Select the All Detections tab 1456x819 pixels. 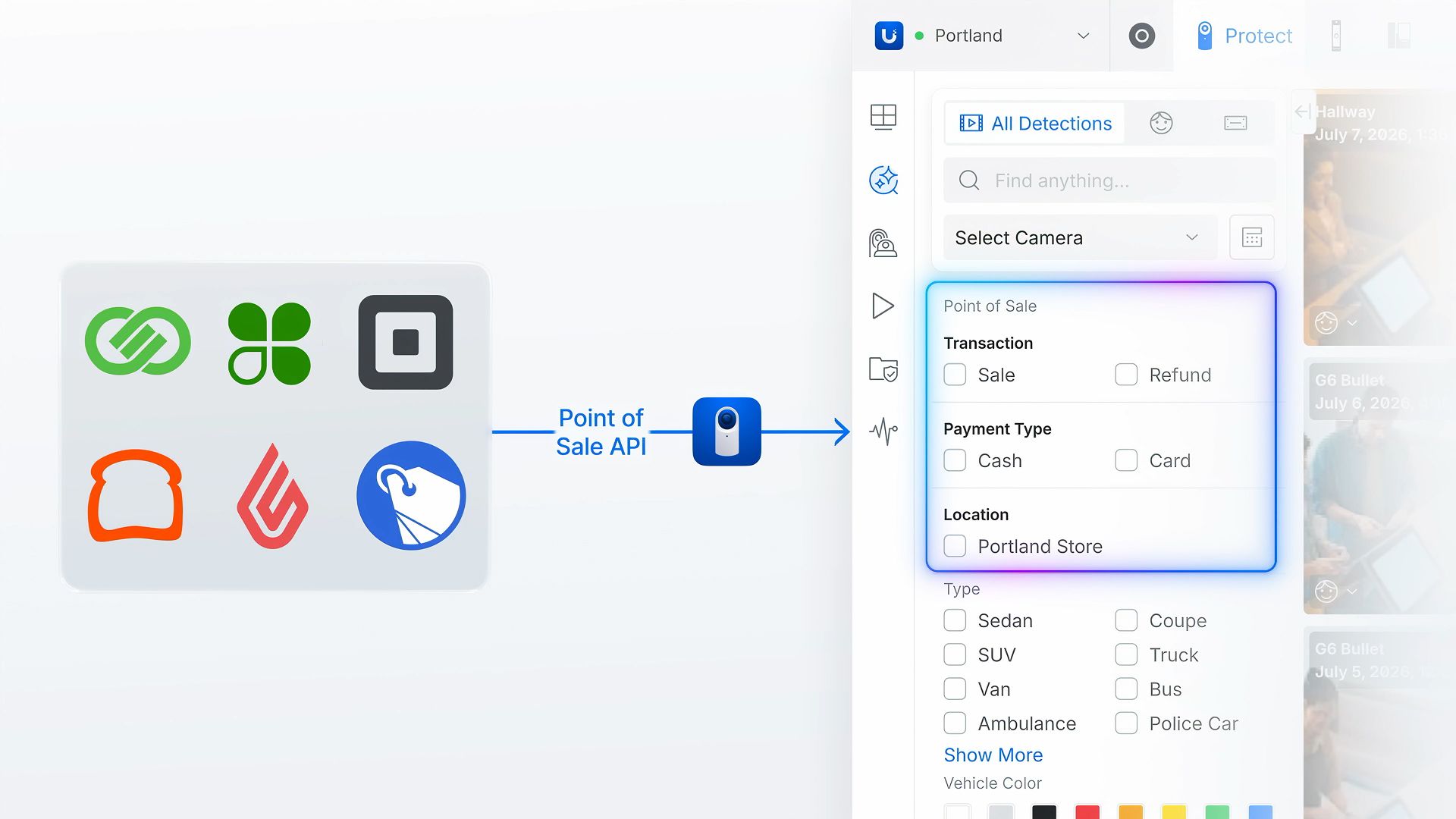[1035, 124]
